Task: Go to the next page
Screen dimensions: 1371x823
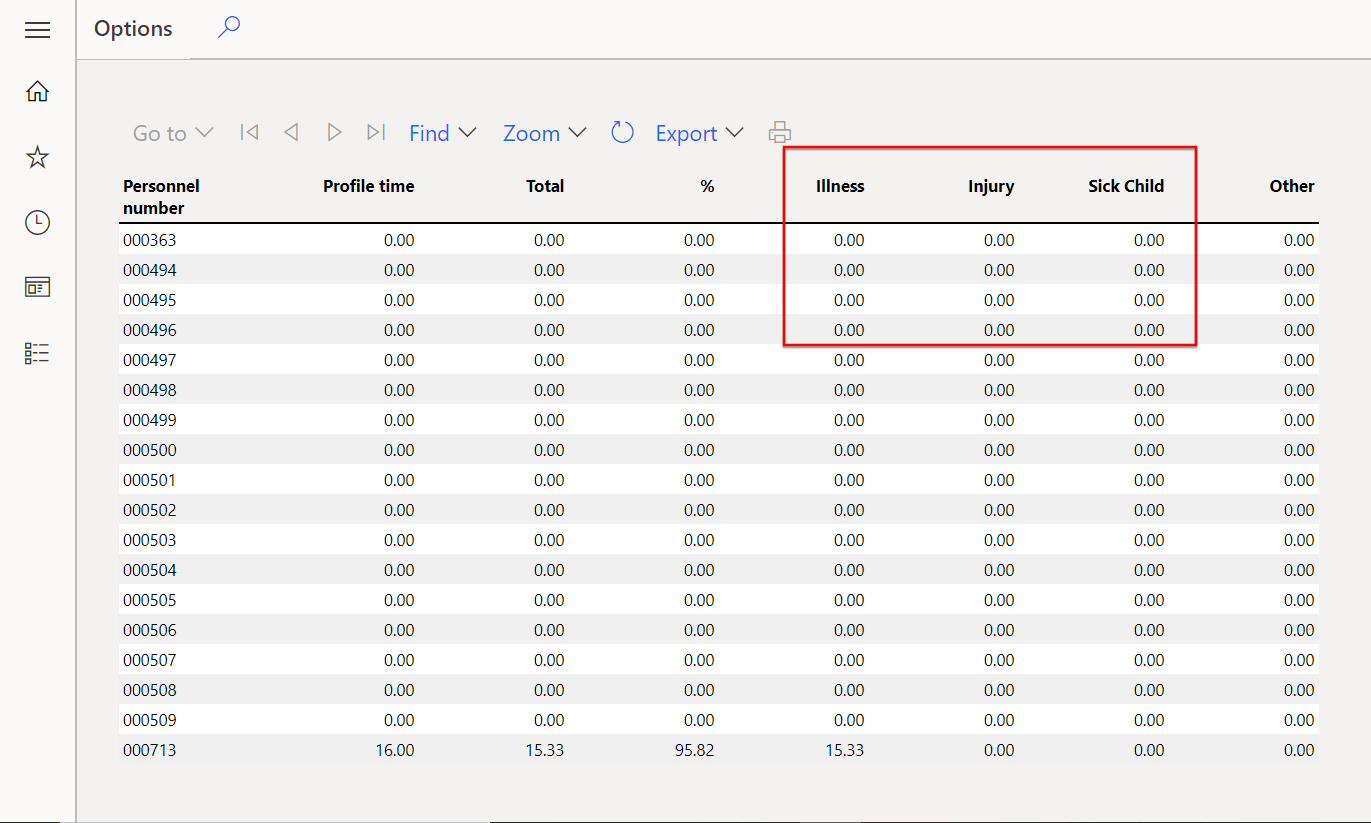Action: point(334,132)
